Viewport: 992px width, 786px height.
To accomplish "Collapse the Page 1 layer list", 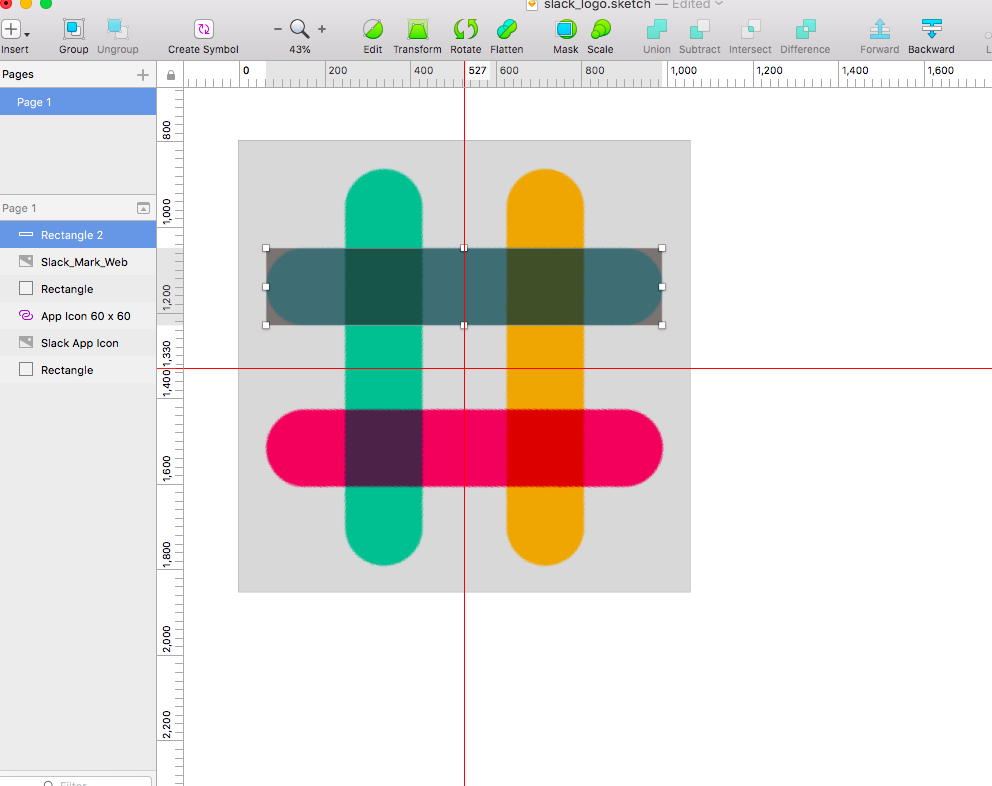I will 144,208.
